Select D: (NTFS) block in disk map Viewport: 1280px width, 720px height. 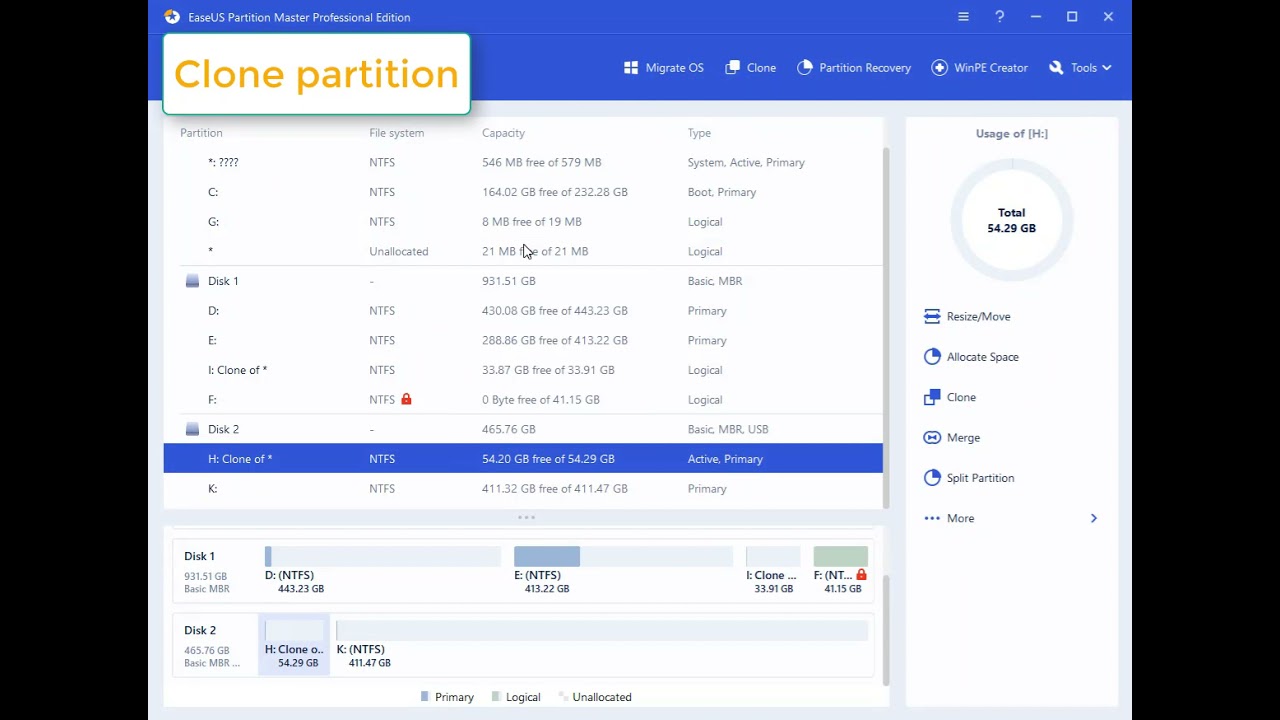(383, 570)
